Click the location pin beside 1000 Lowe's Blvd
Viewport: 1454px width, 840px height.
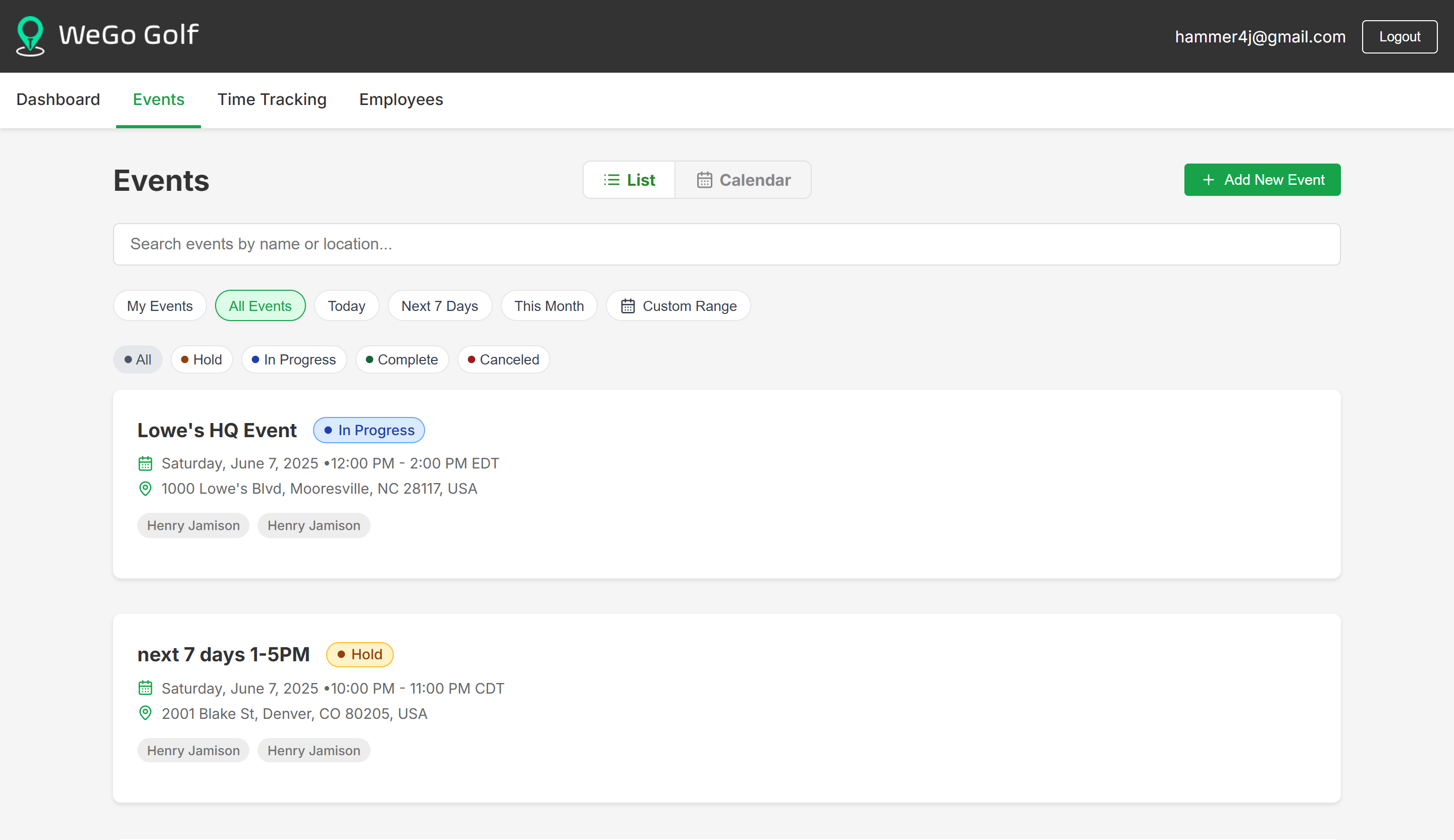[145, 489]
